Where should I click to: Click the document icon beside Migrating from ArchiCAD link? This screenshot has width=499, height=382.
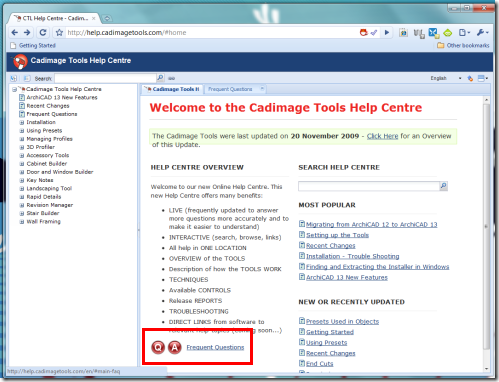coord(302,224)
